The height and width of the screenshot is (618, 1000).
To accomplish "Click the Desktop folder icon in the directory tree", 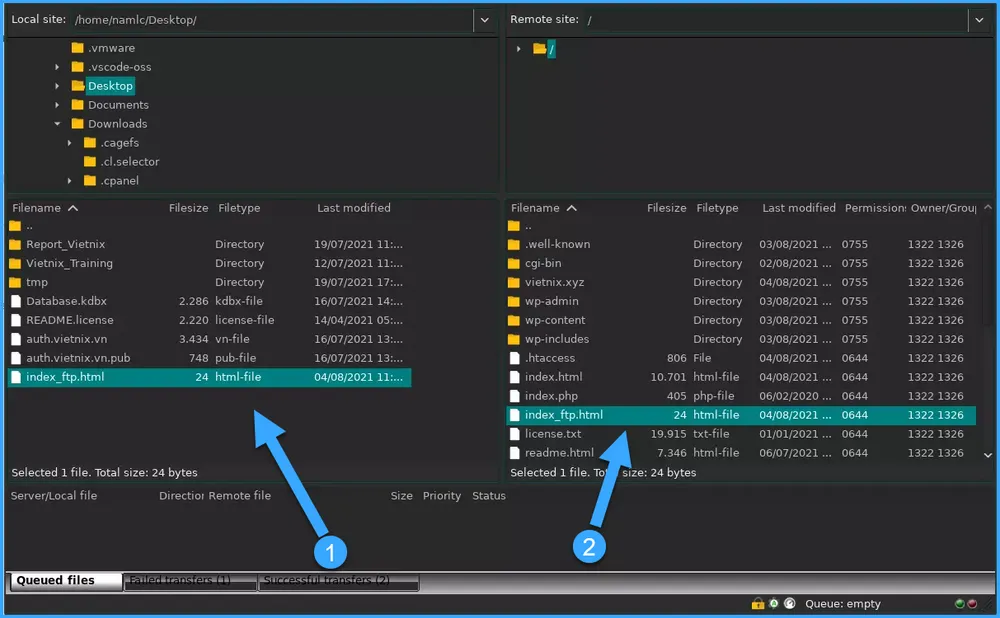I will 77,85.
